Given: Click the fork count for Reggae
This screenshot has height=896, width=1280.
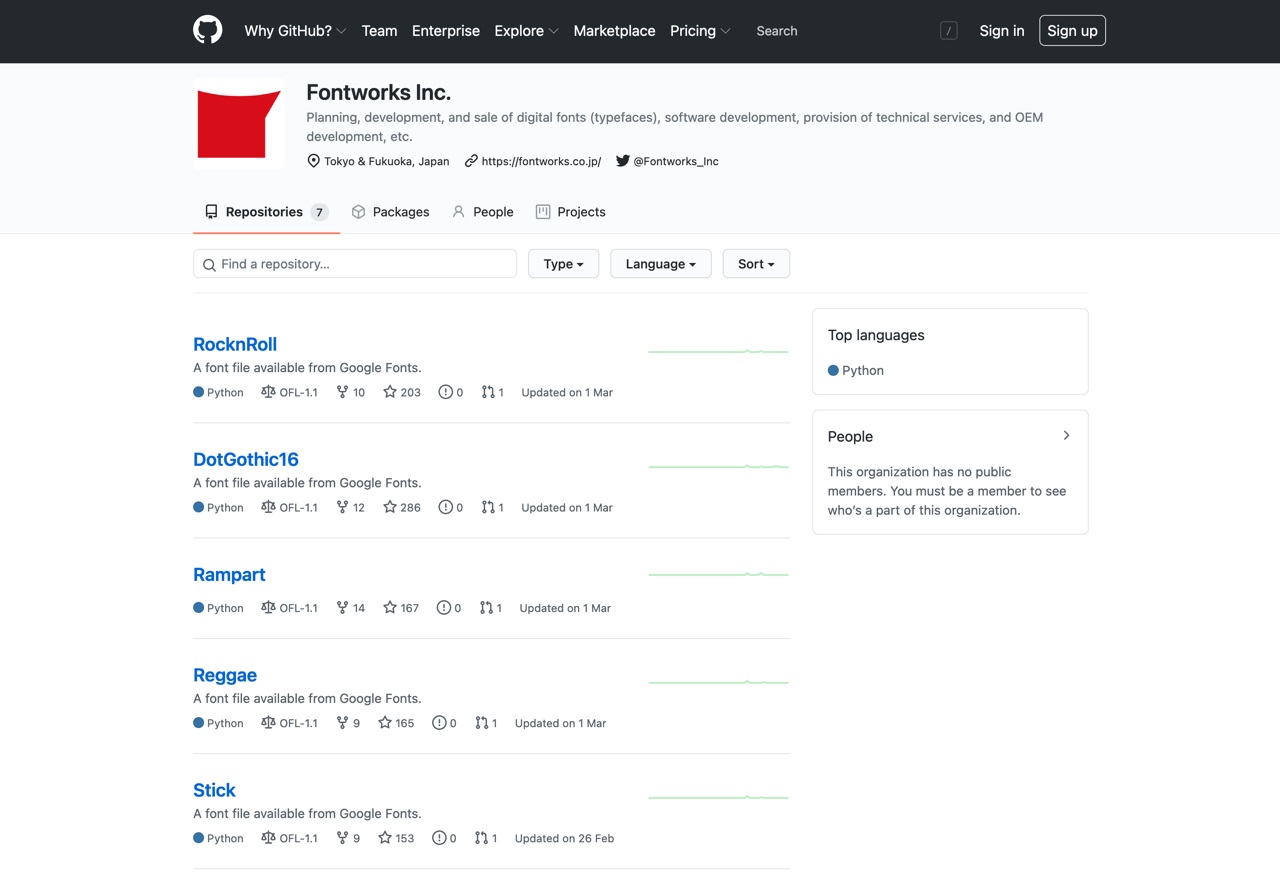Looking at the screenshot, I should (x=348, y=722).
